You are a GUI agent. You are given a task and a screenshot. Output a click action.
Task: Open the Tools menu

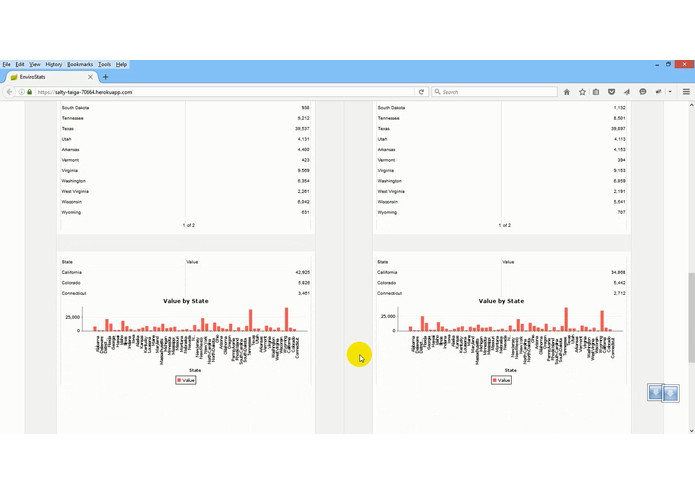pos(104,64)
